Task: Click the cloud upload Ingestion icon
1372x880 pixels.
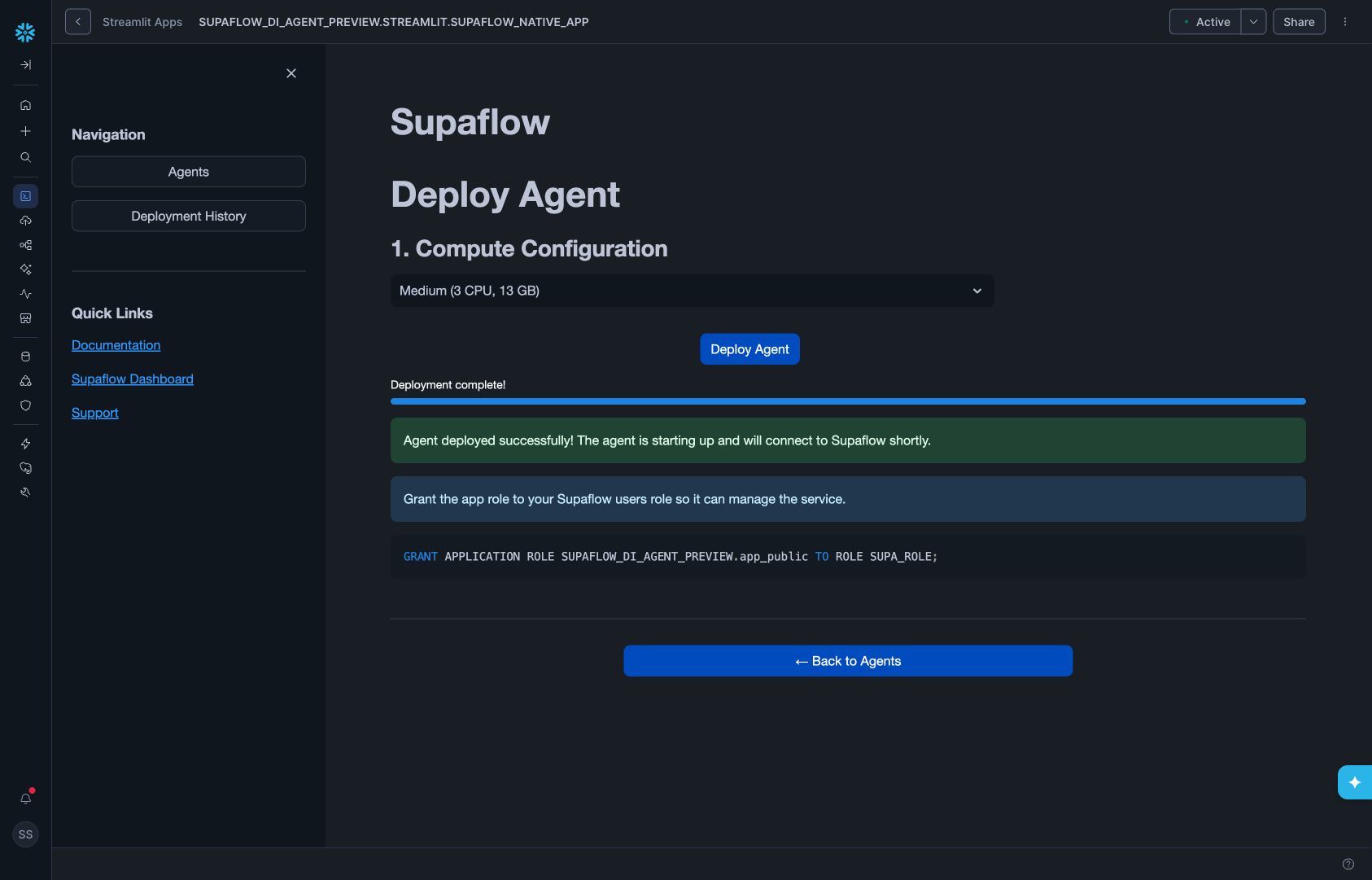Action: [x=25, y=221]
